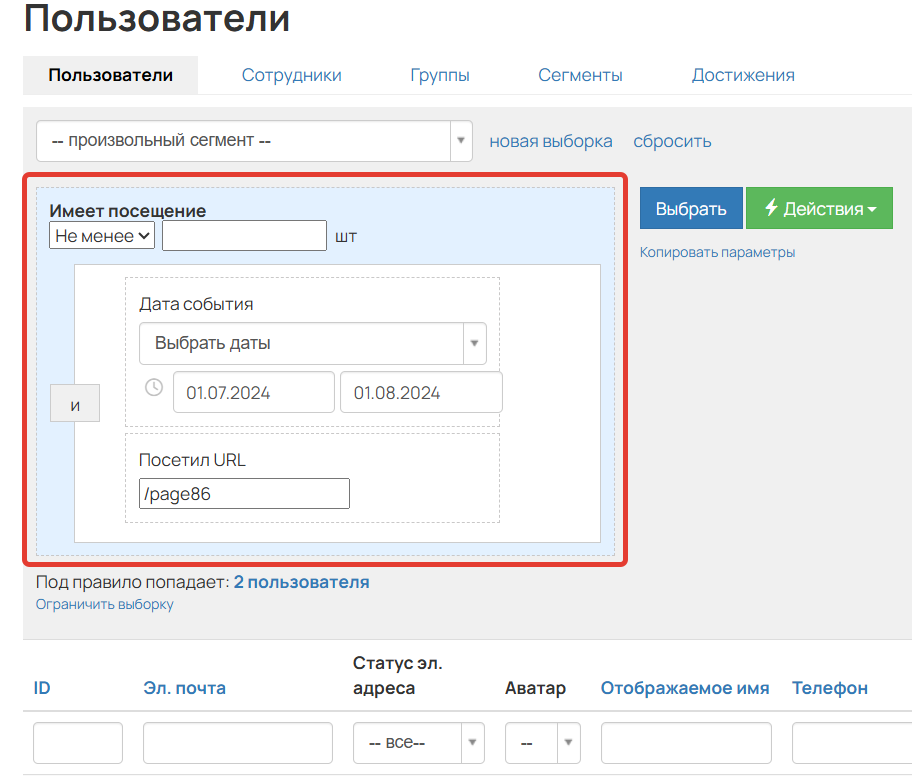Open Копировать параметры

click(718, 252)
